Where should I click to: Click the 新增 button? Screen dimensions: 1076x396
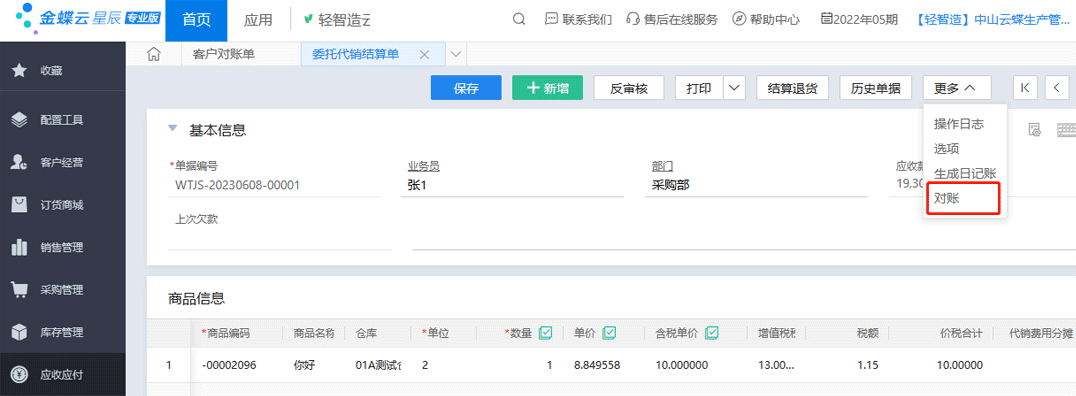pyautogui.click(x=548, y=88)
